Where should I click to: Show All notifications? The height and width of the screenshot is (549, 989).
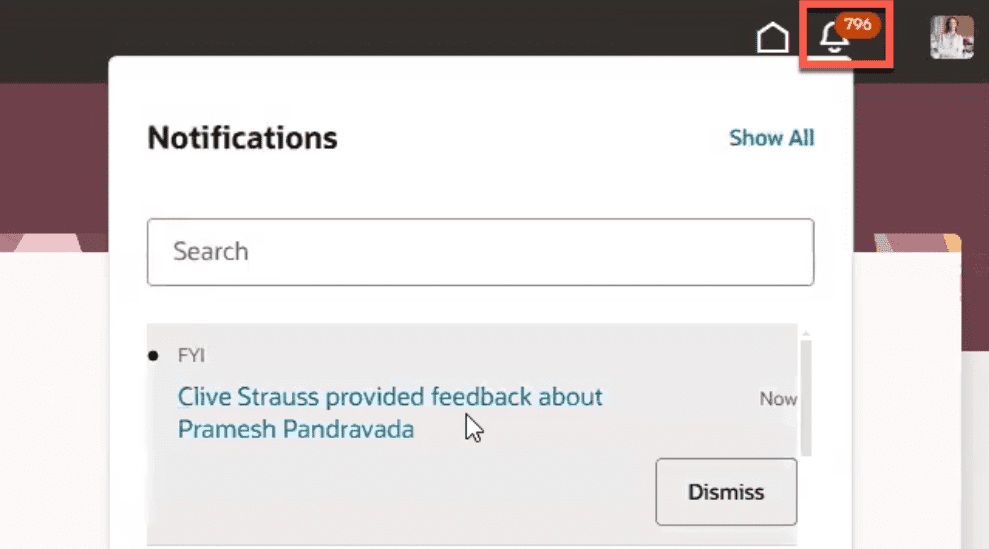[771, 138]
